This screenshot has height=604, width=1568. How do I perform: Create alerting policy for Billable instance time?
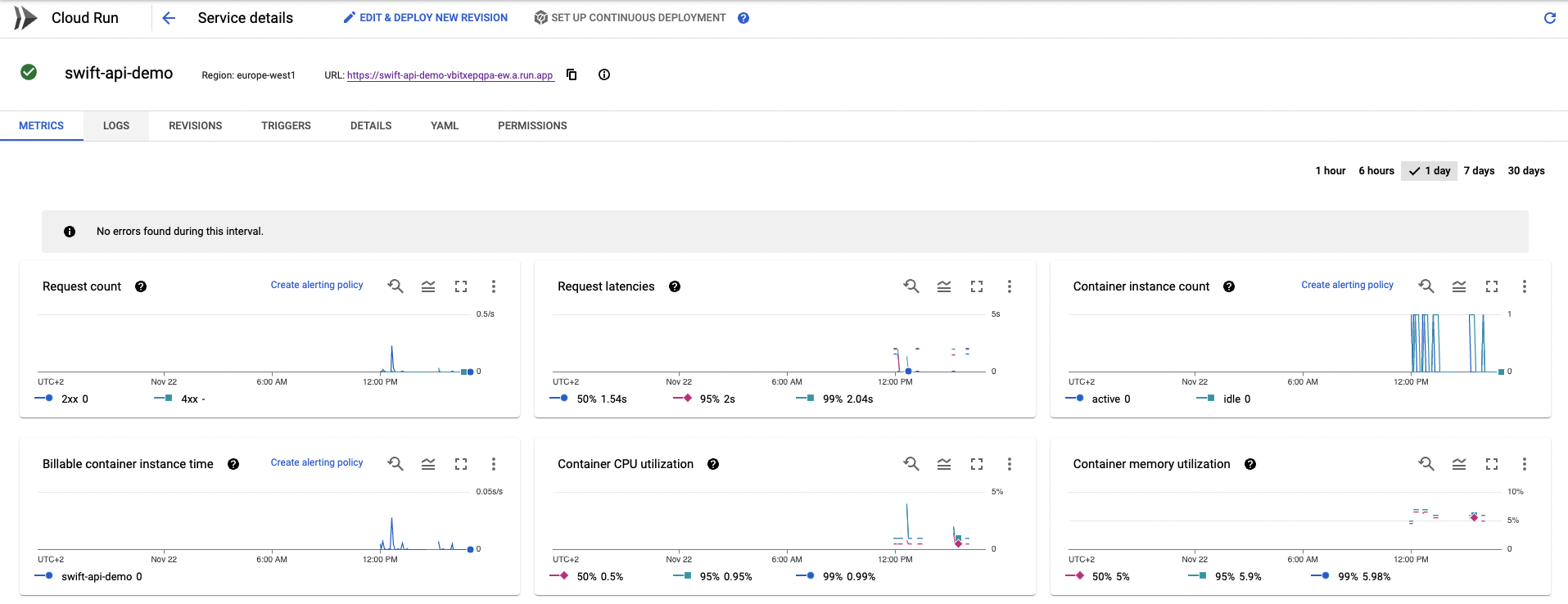317,462
